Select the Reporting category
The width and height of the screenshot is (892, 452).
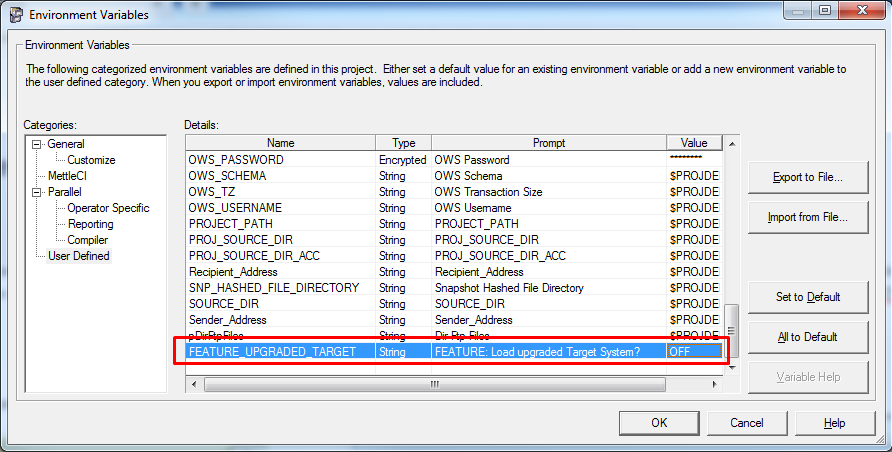90,224
